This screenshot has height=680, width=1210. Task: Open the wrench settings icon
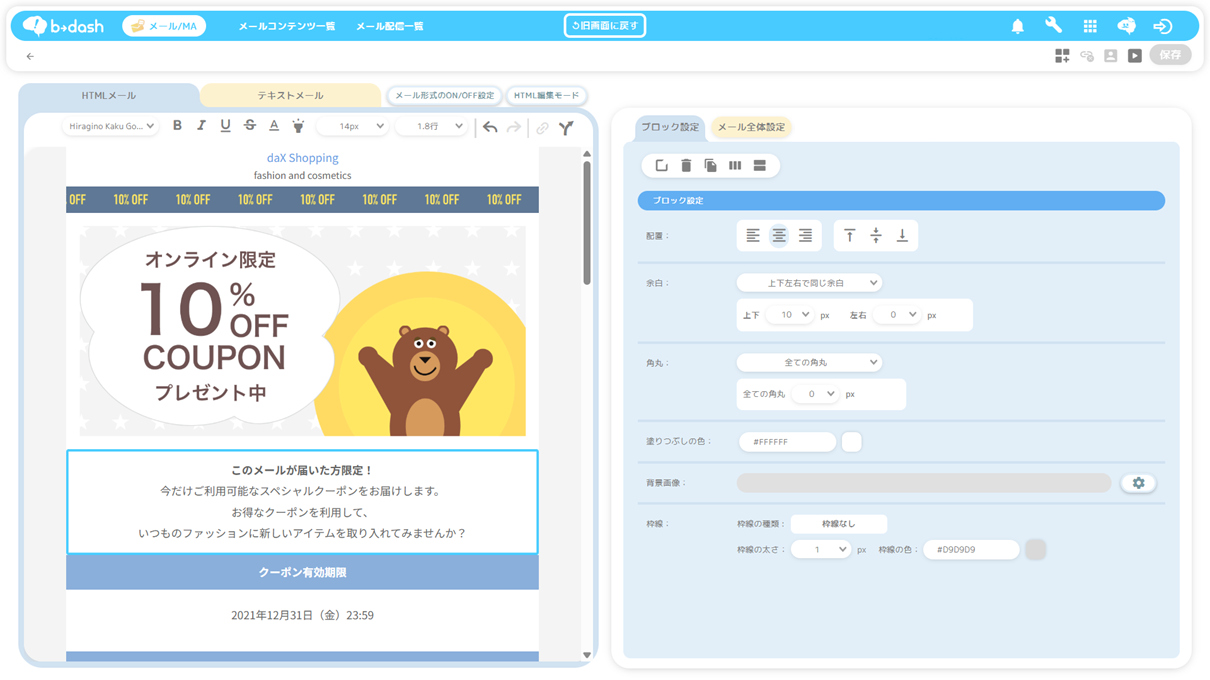(x=1053, y=26)
